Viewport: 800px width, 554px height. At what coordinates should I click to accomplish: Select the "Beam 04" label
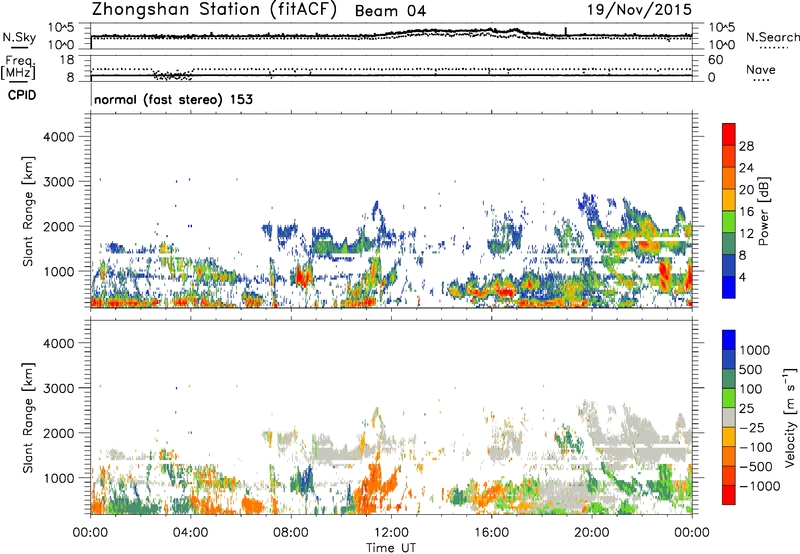pyautogui.click(x=390, y=11)
